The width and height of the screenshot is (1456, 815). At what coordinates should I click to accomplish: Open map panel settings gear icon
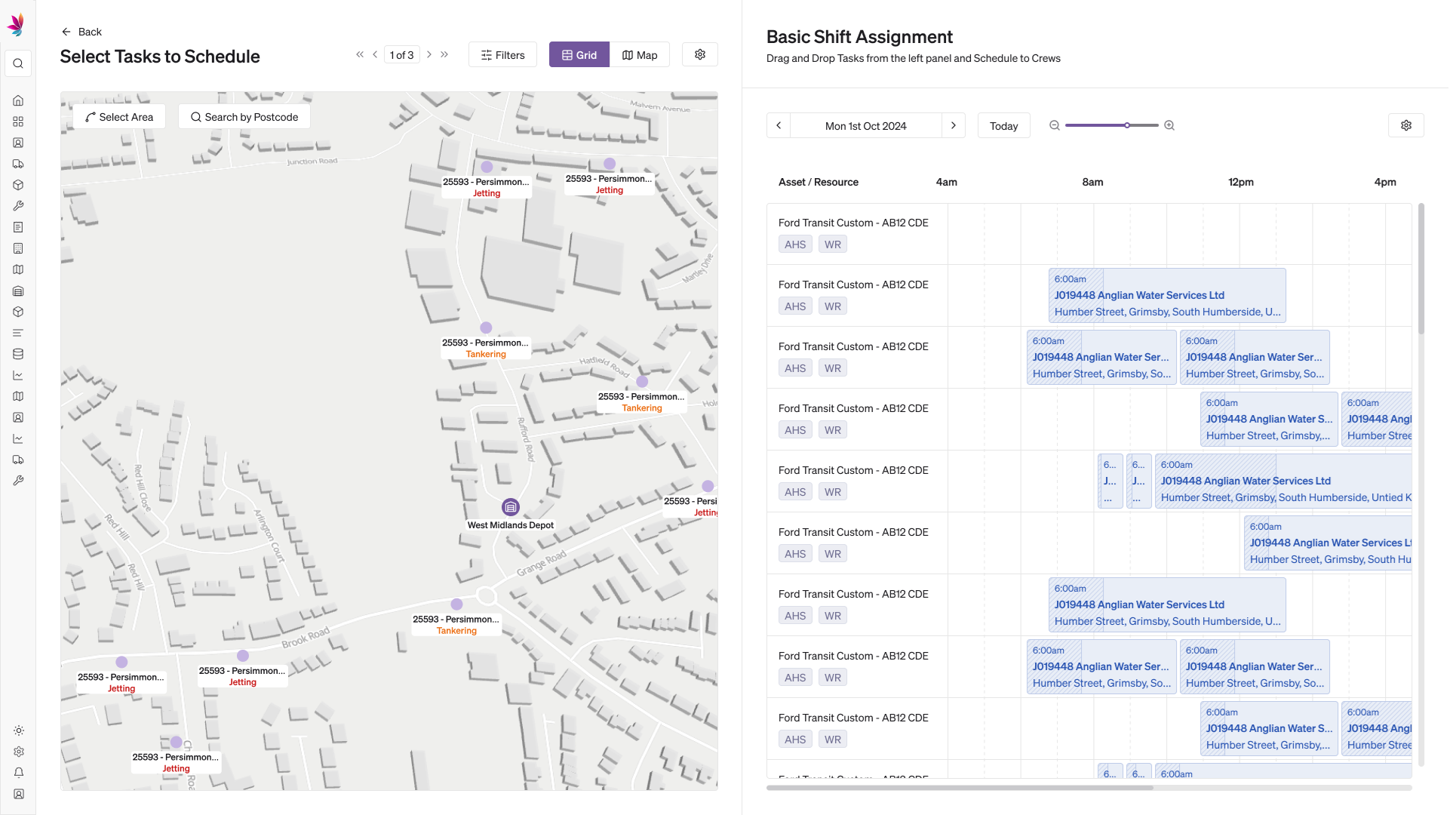coord(700,54)
